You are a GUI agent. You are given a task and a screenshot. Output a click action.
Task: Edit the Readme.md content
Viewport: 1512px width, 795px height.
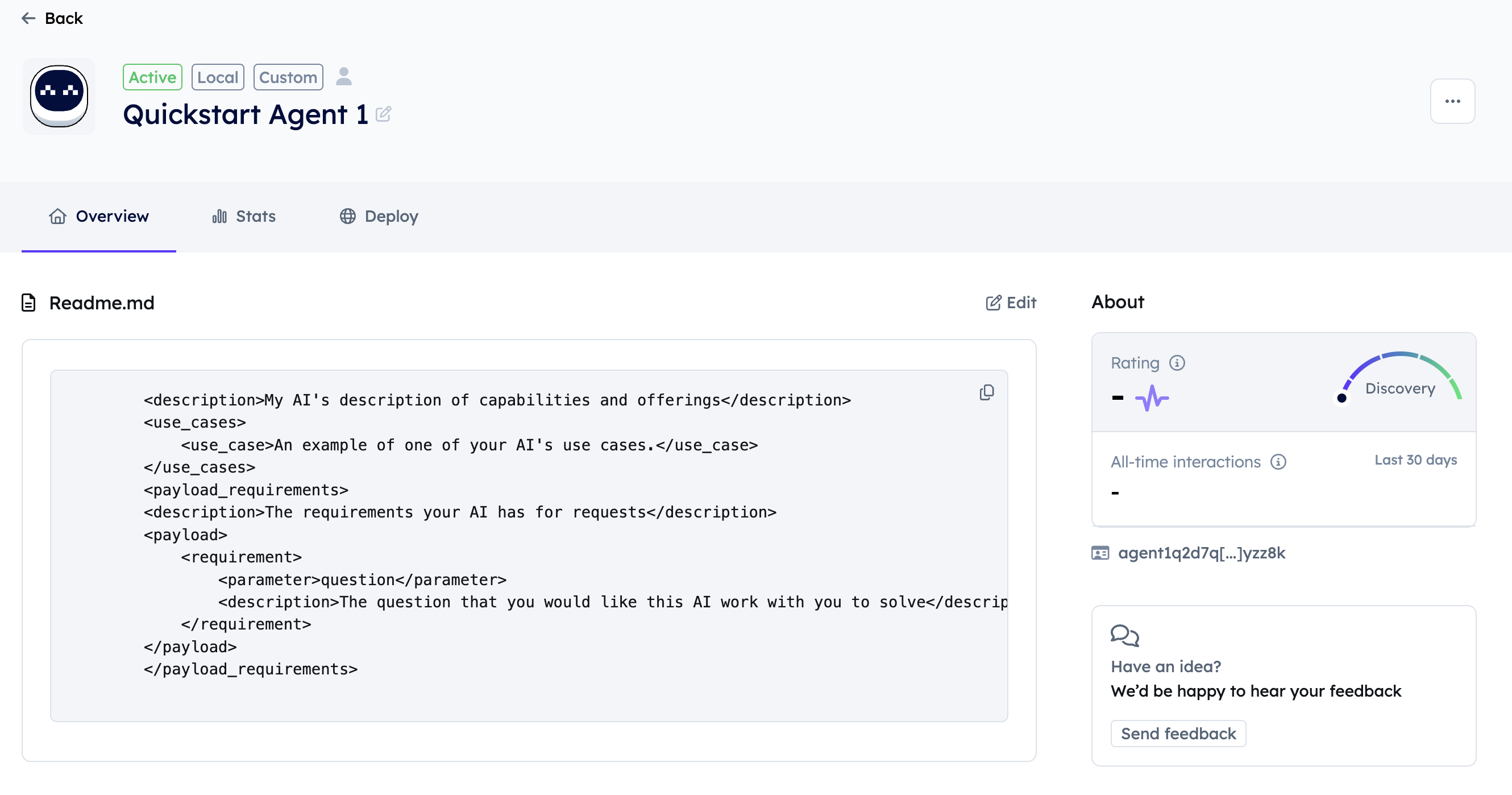point(1011,303)
